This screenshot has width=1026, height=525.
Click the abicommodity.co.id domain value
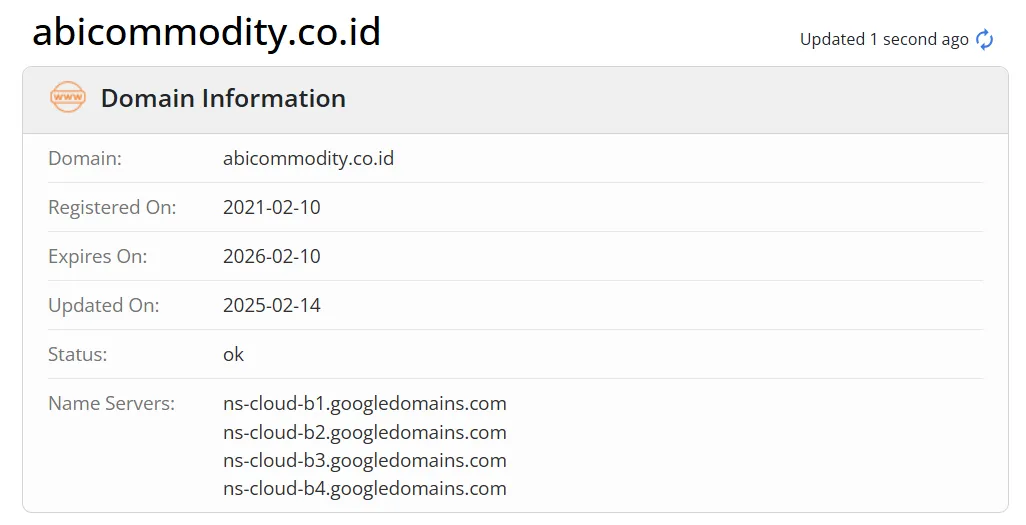[308, 158]
